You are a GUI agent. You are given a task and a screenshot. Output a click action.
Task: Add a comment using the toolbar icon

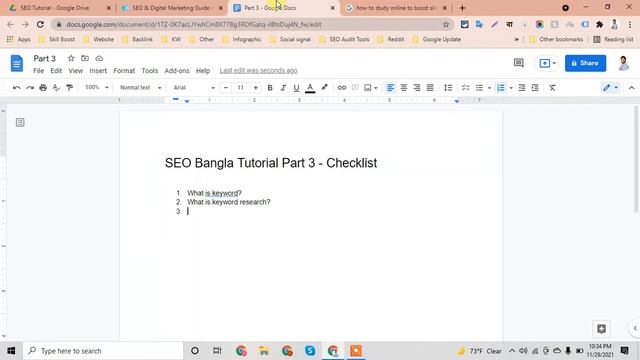pyautogui.click(x=355, y=87)
